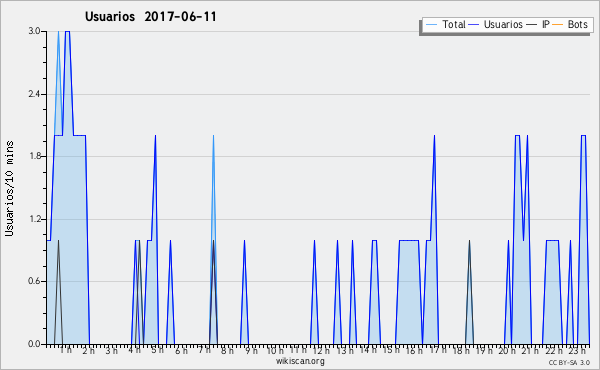Click the '9 h' x-axis label
This screenshot has width=600, height=370.
[x=251, y=350]
